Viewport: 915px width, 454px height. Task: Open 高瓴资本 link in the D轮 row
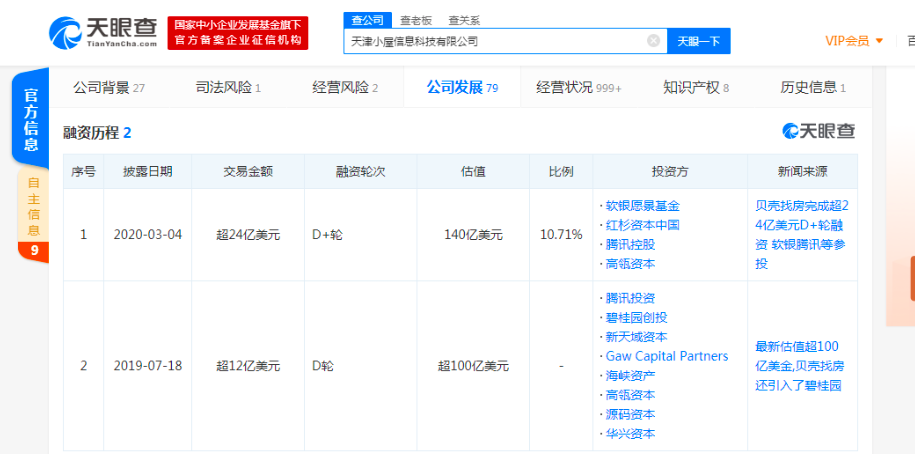pos(630,395)
